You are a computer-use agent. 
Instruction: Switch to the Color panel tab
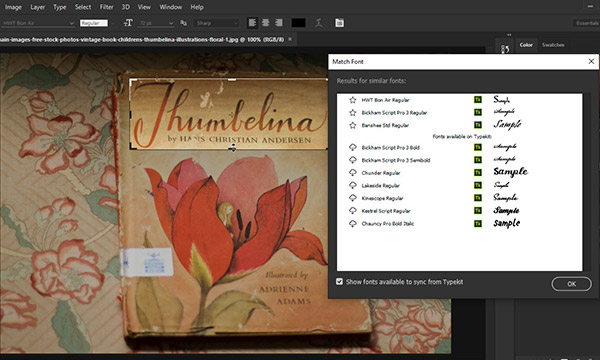click(526, 45)
